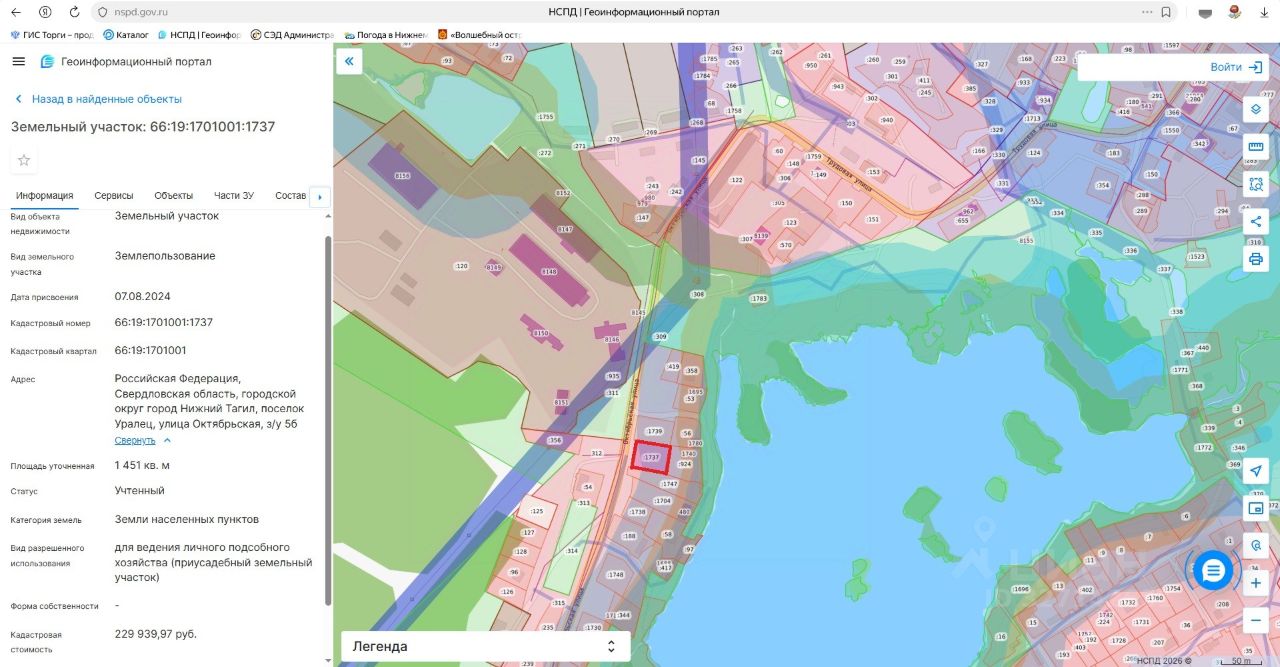This screenshot has width=1280, height=667.
Task: Click the status value Учтенный
Action: (x=140, y=491)
